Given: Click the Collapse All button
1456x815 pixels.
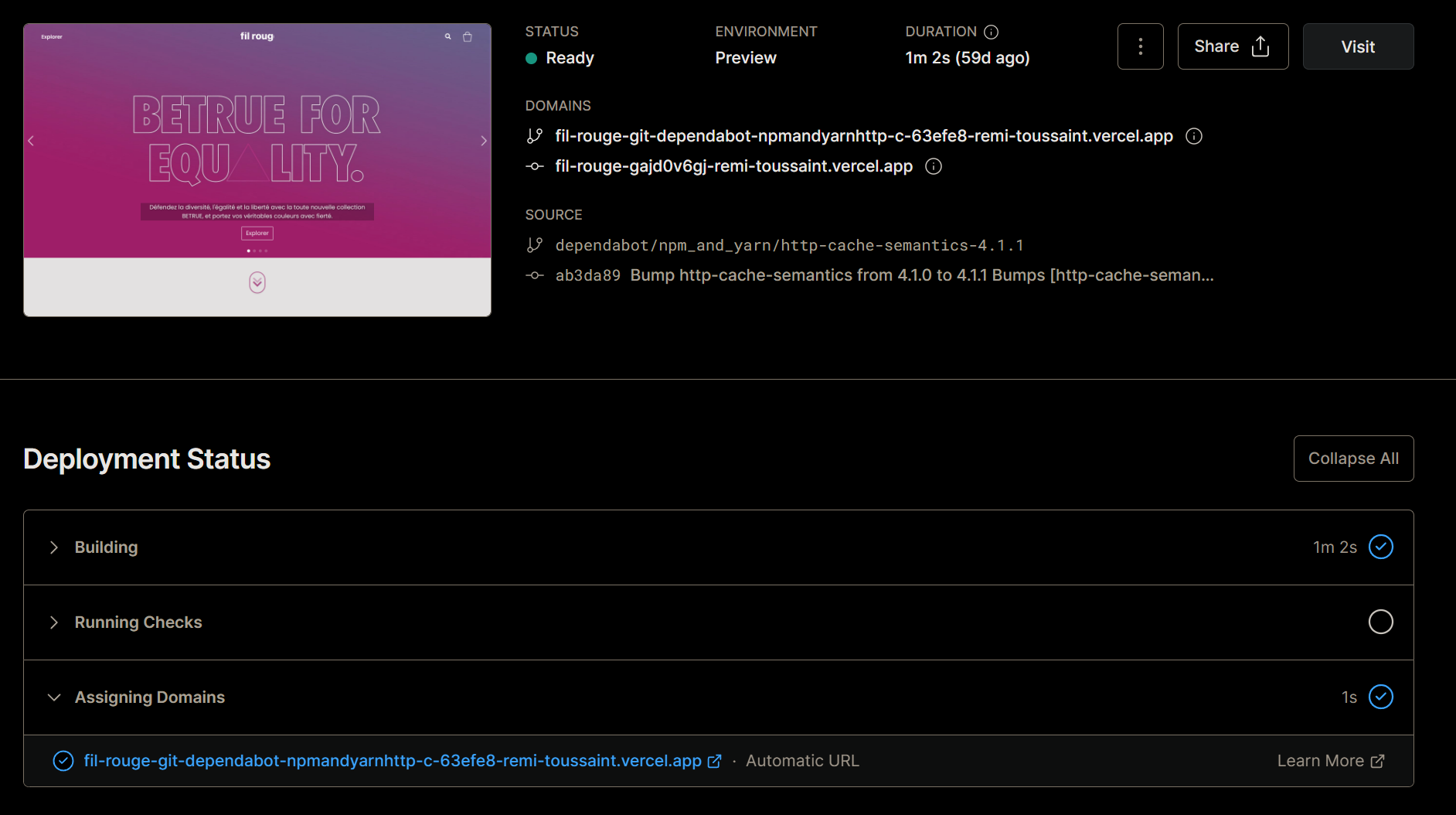Looking at the screenshot, I should pos(1353,459).
